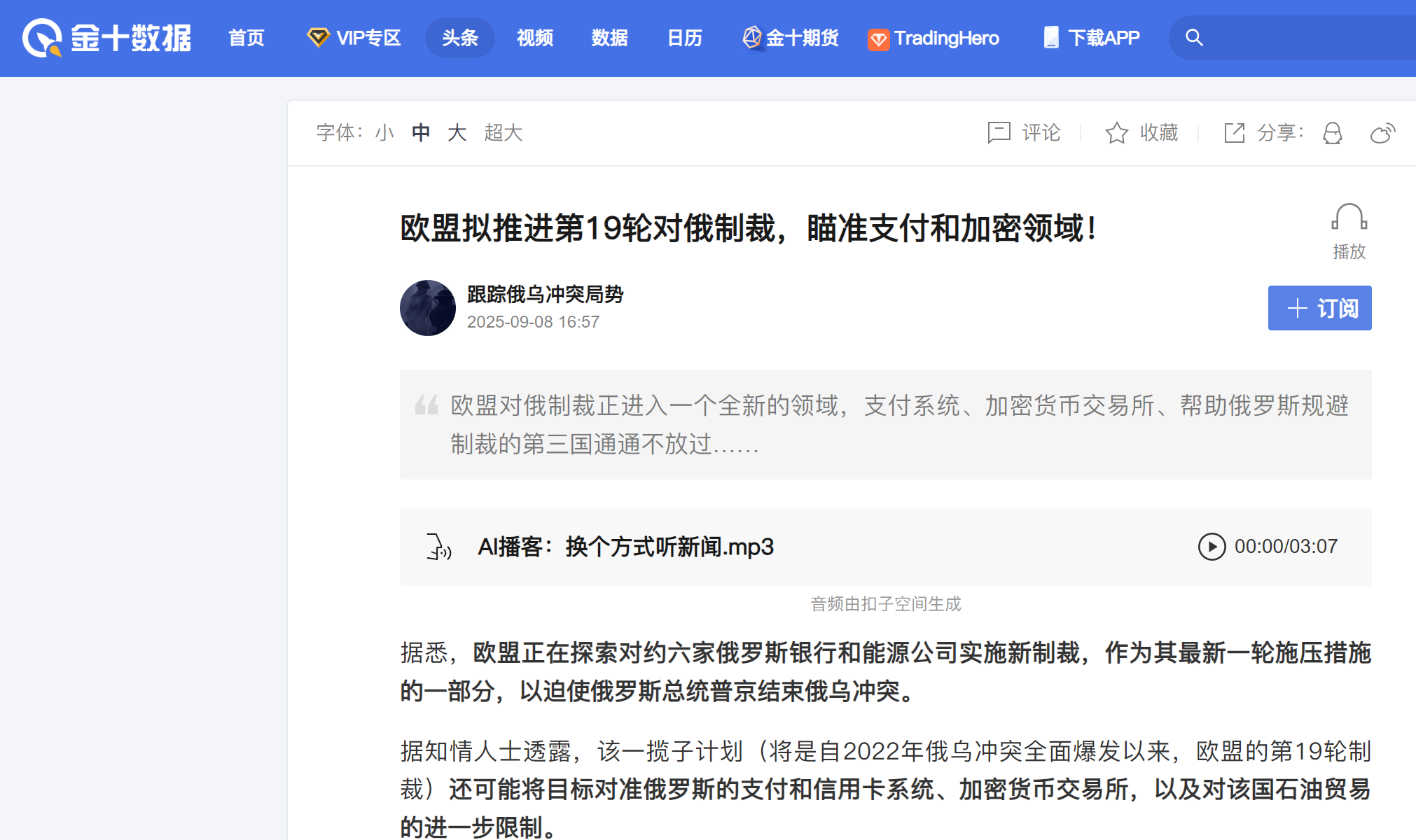
Task: Click the search magnifier icon
Action: click(x=1194, y=38)
